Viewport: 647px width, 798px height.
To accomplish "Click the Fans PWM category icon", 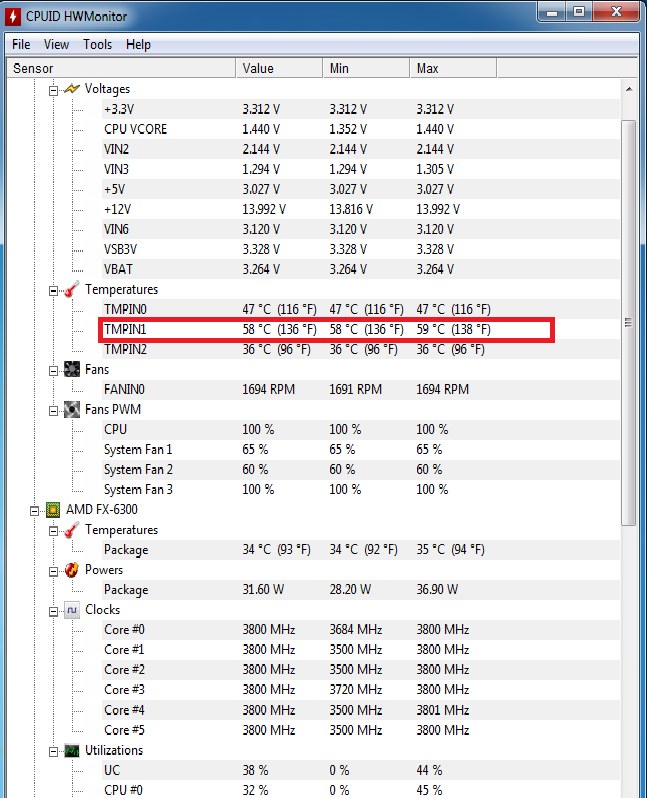I will pyautogui.click(x=72, y=410).
